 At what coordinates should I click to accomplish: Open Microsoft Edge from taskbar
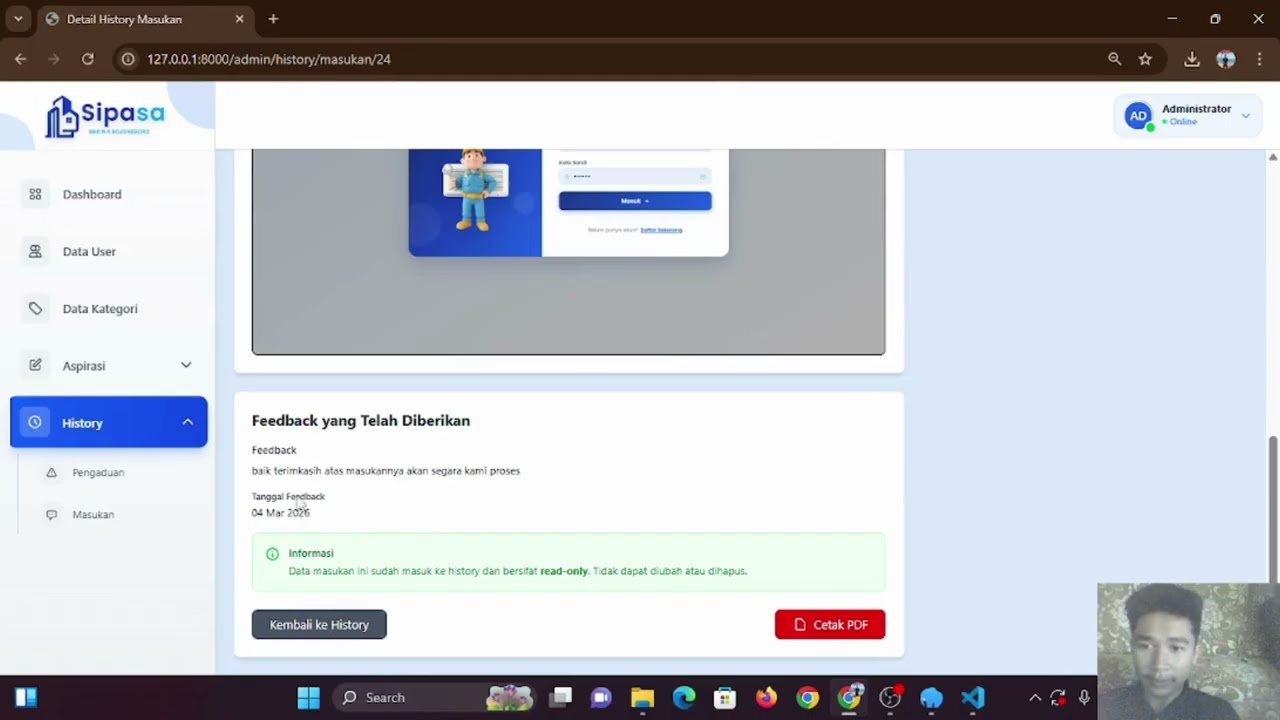coord(684,697)
